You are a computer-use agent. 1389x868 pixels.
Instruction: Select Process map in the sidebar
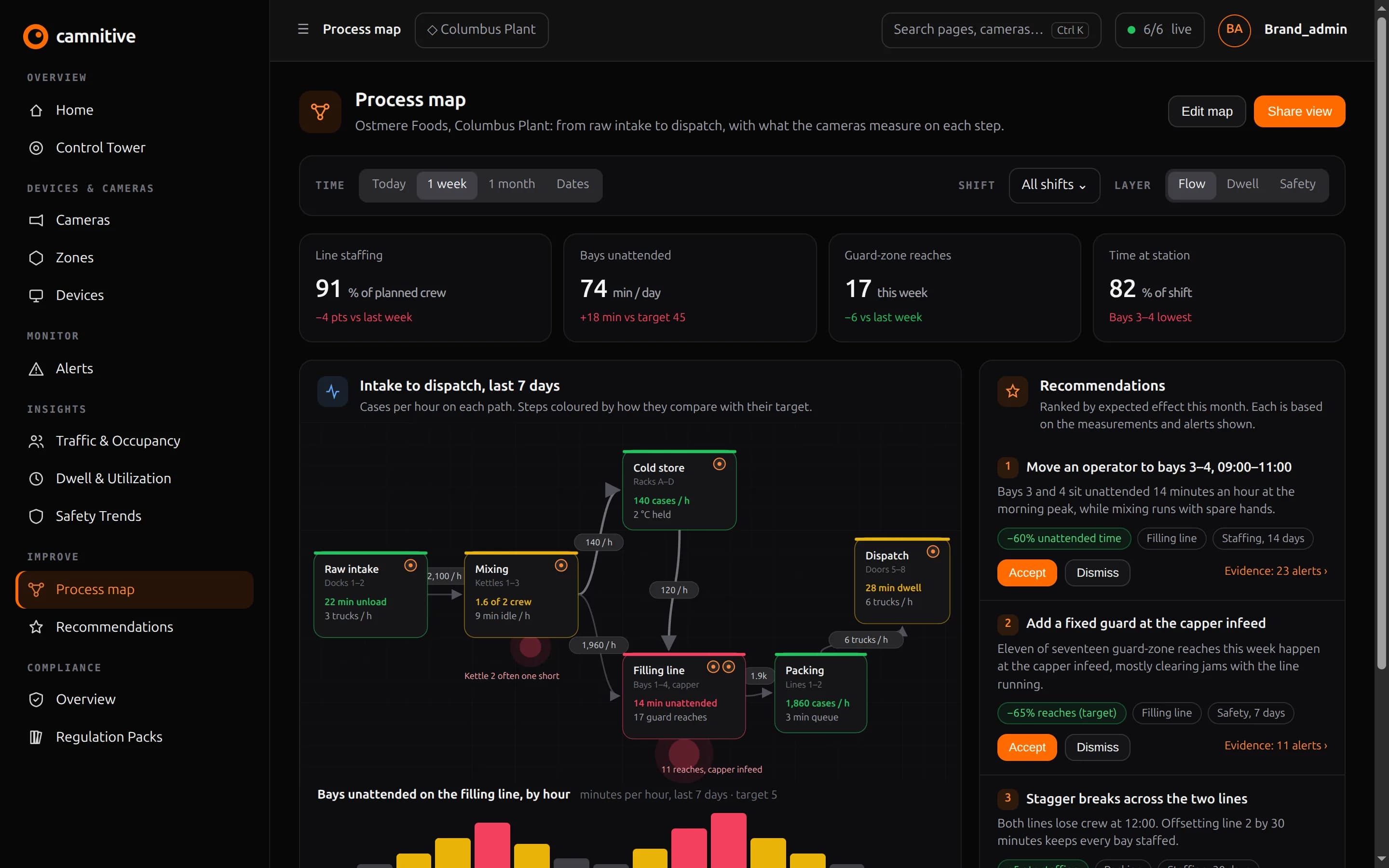[x=134, y=590]
